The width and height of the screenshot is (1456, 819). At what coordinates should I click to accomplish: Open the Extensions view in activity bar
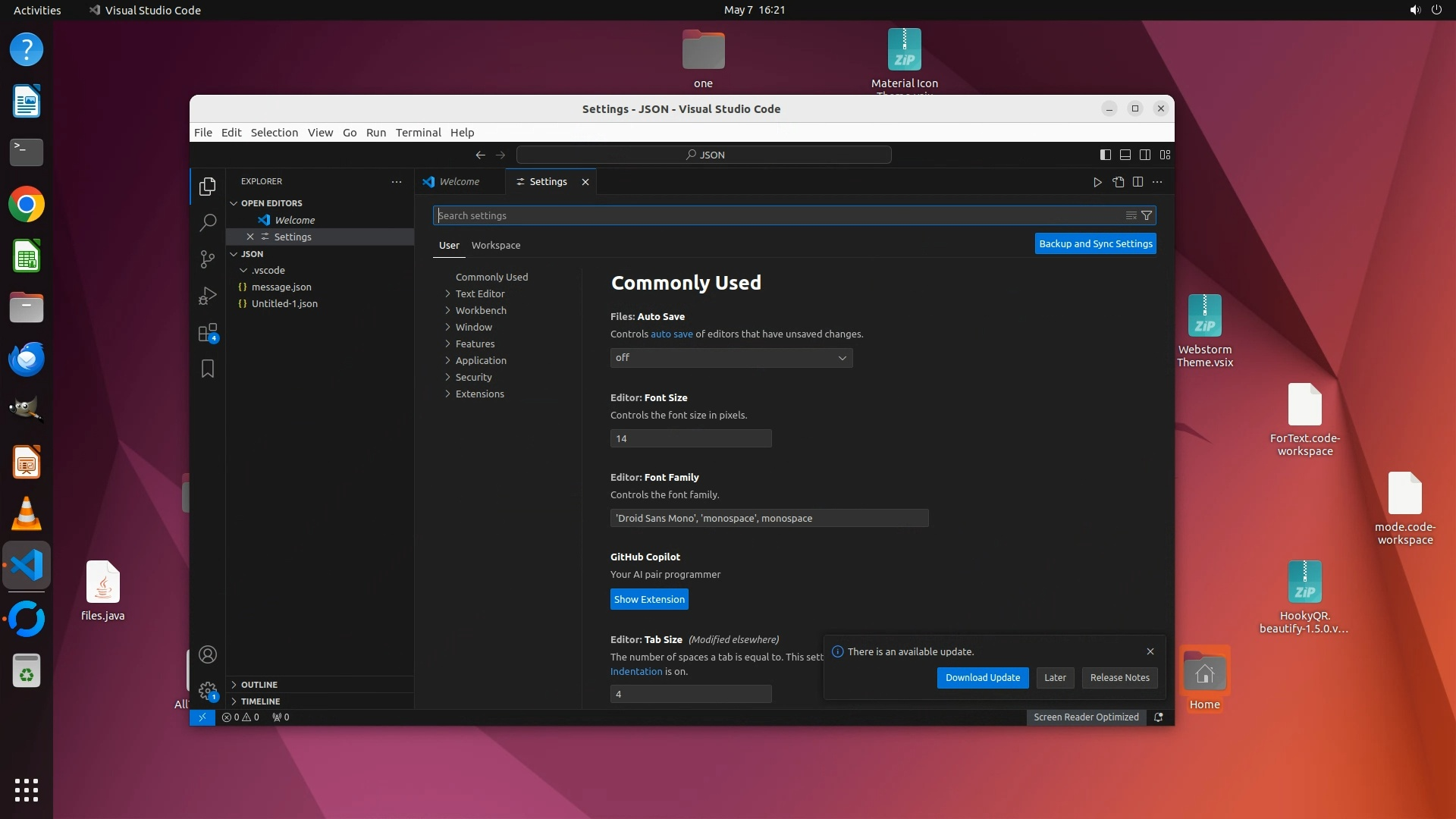tap(207, 333)
